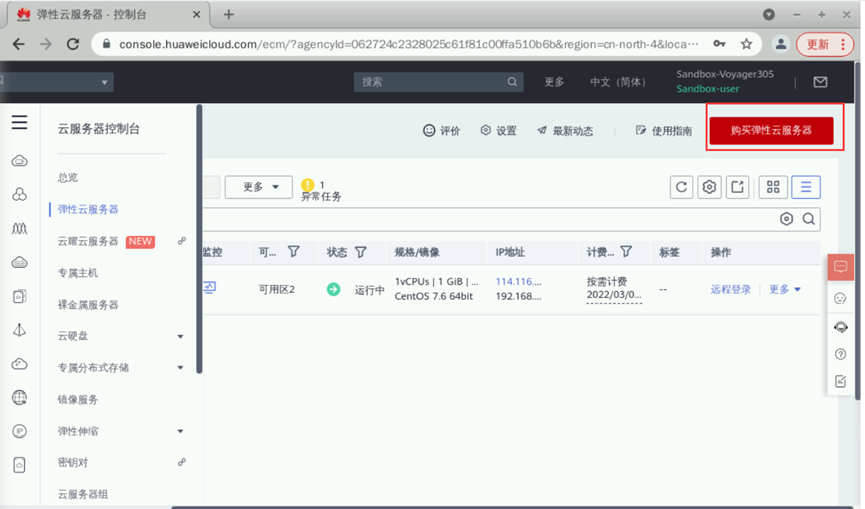Image resolution: width=865 pixels, height=509 pixels.
Task: Open 总览 in sidebar
Action: click(x=68, y=178)
